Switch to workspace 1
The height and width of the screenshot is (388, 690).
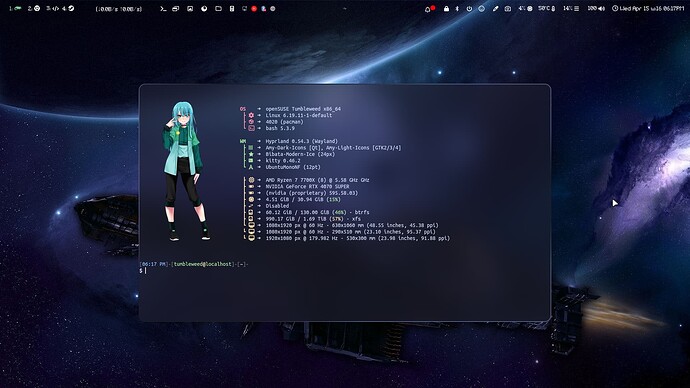(x=15, y=8)
